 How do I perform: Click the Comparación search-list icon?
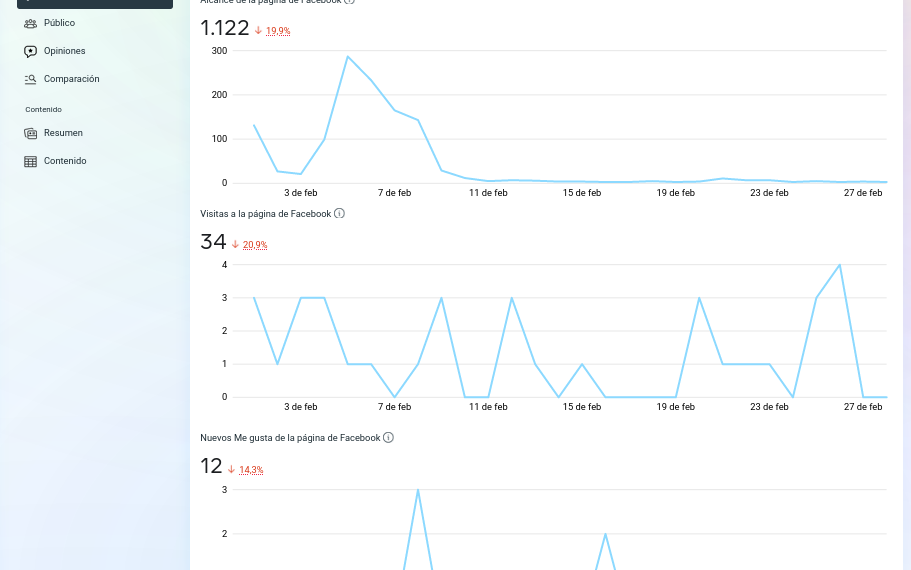point(30,80)
